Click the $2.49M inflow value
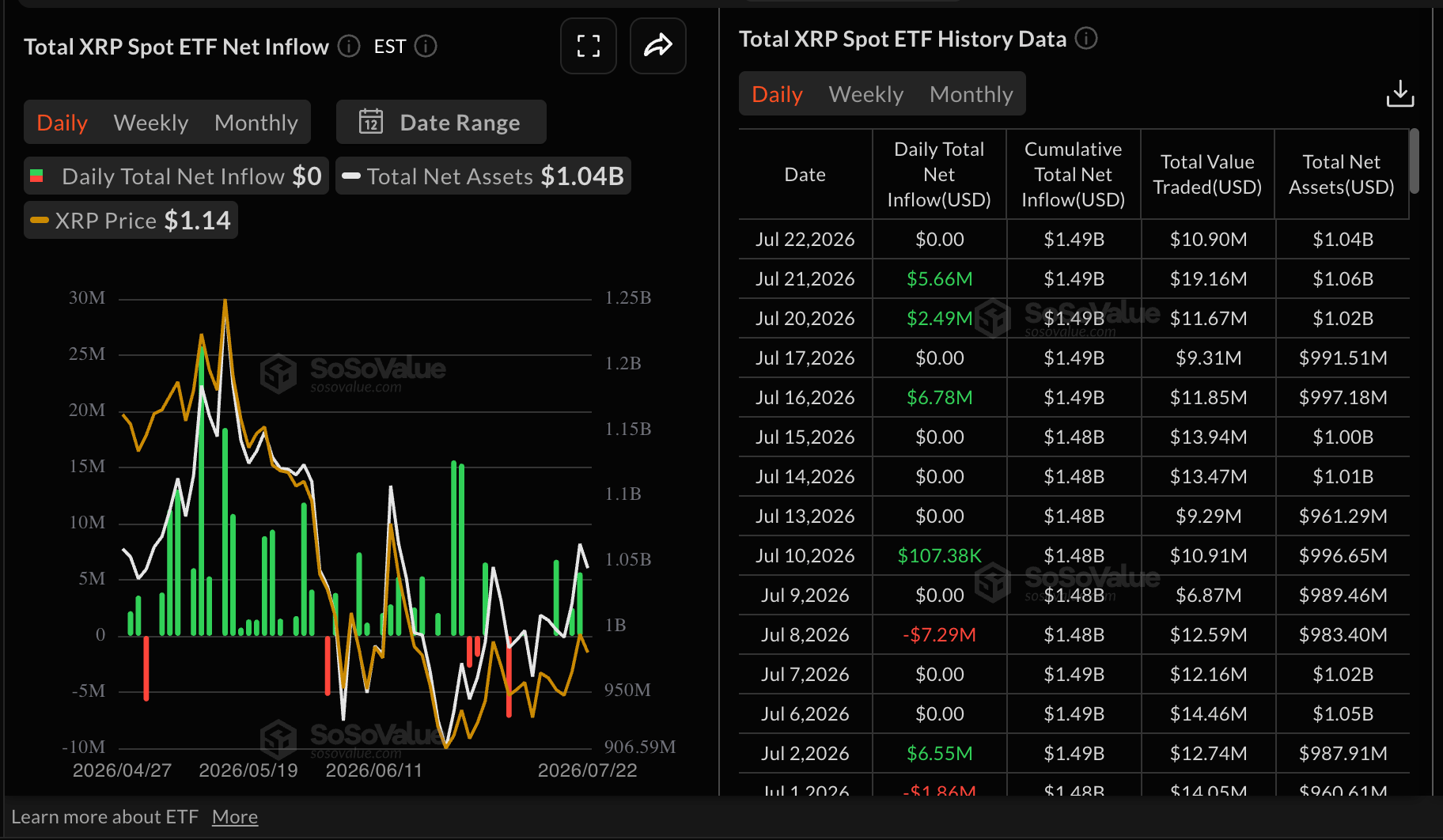Image resolution: width=1443 pixels, height=840 pixels. 940,318
